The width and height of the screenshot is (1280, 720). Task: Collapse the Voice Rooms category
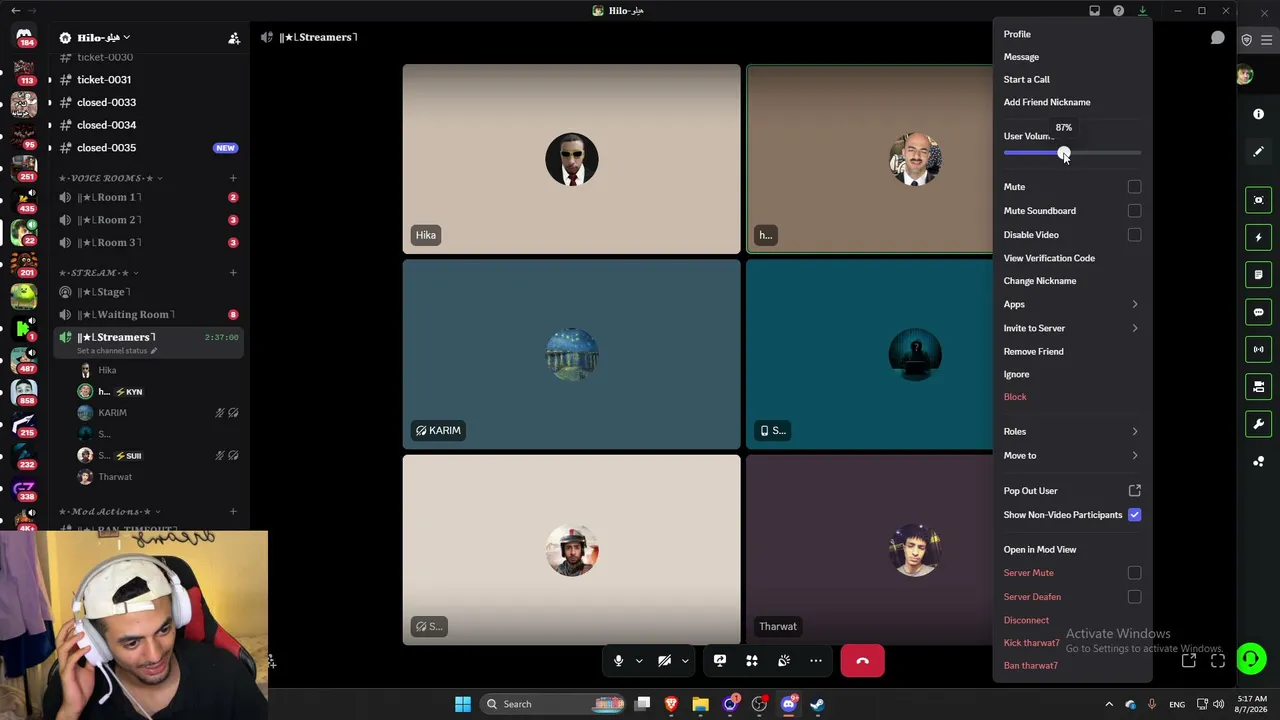click(x=111, y=178)
